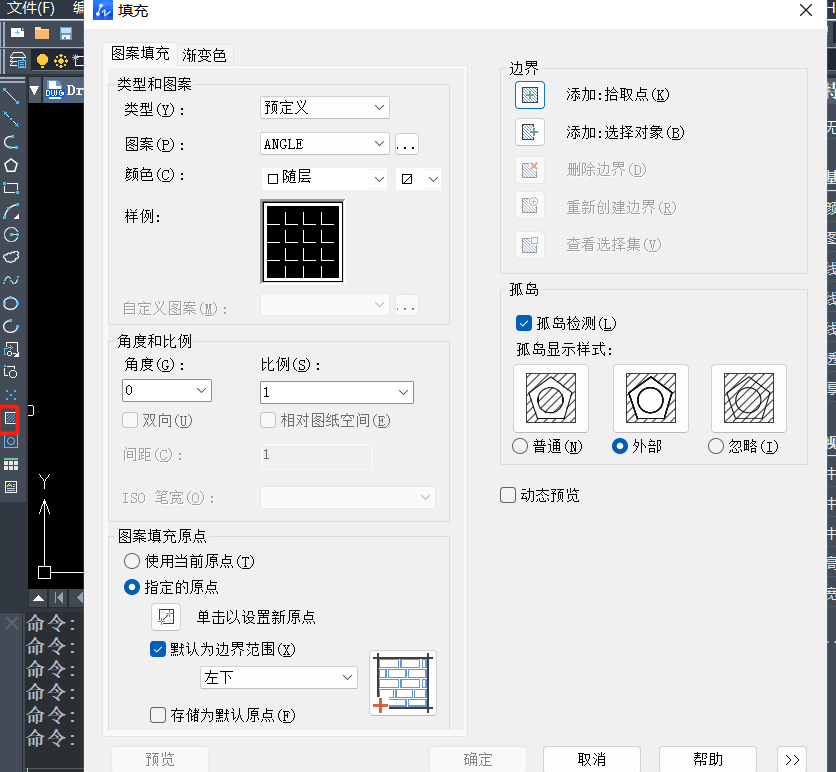Select the Ellipse tool in left toolbar

[x=11, y=303]
